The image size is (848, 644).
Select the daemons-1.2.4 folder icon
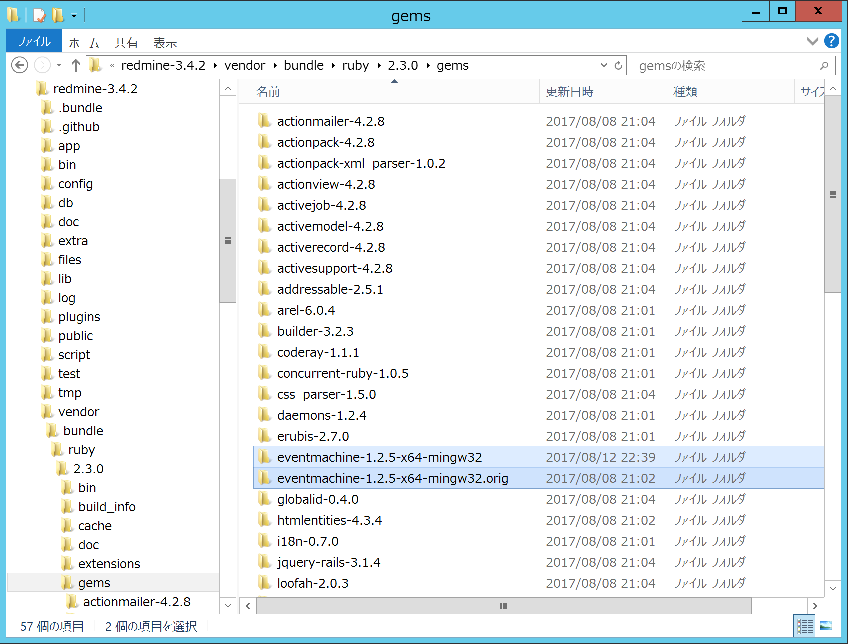tap(264, 415)
